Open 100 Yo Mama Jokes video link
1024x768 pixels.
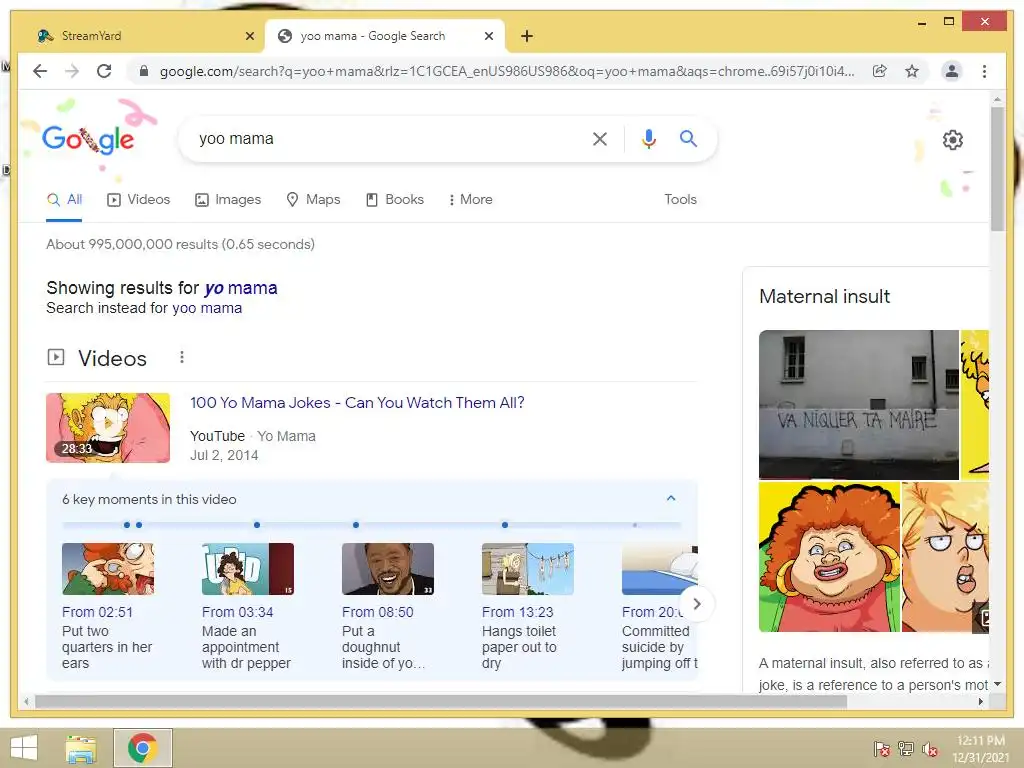(x=357, y=403)
